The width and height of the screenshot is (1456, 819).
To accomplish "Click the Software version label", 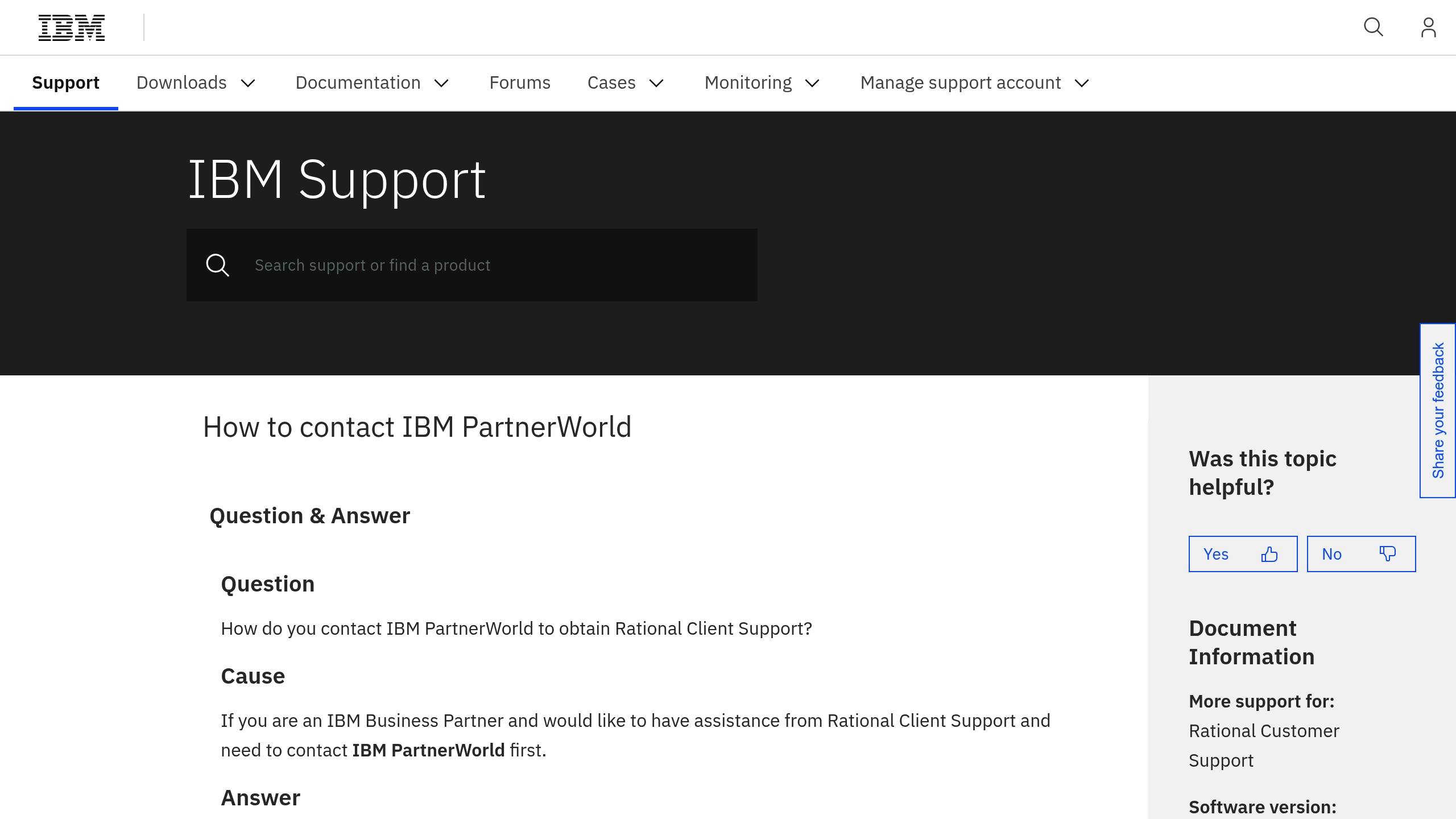I will tap(1263, 807).
